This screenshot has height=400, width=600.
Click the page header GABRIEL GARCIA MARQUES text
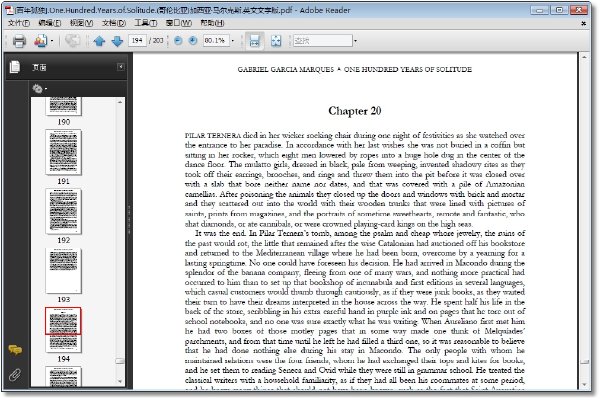(286, 69)
